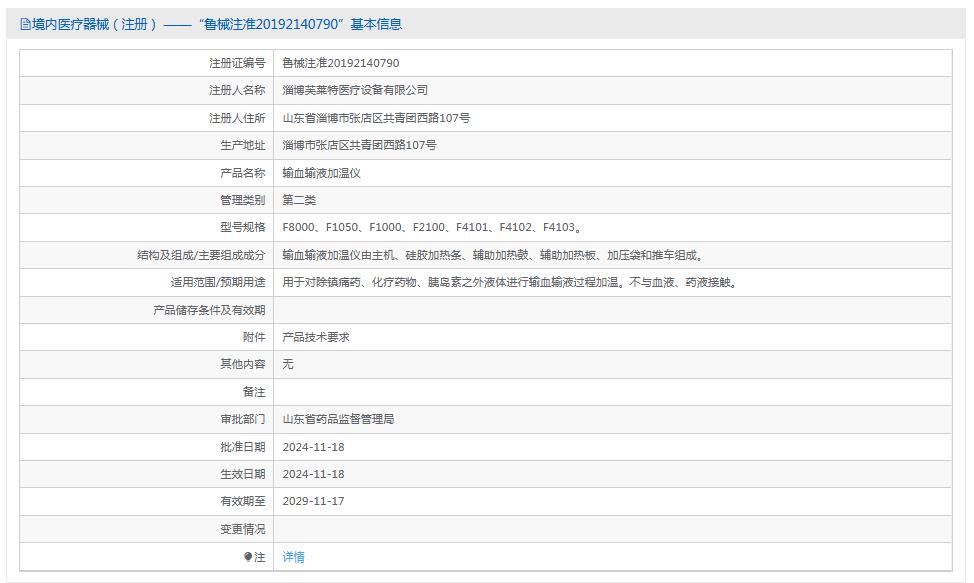Select composition text 输血输液加温仪由主机、硅胶加热条…

coord(493,255)
